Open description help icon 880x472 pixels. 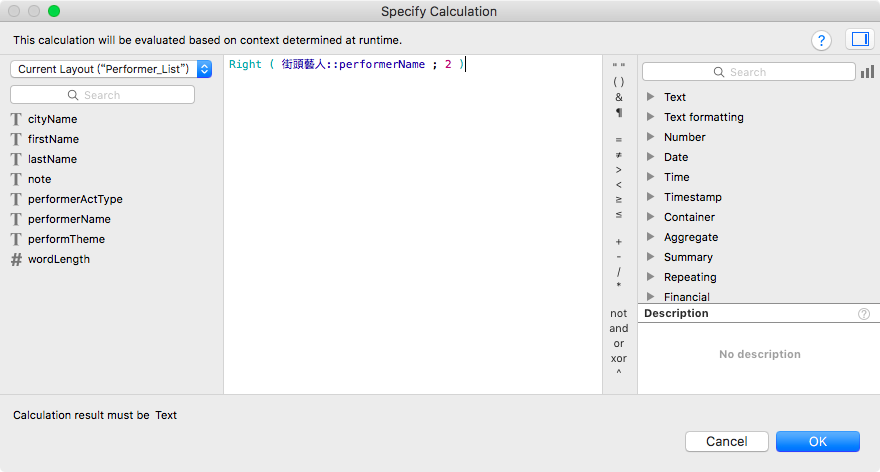(864, 314)
